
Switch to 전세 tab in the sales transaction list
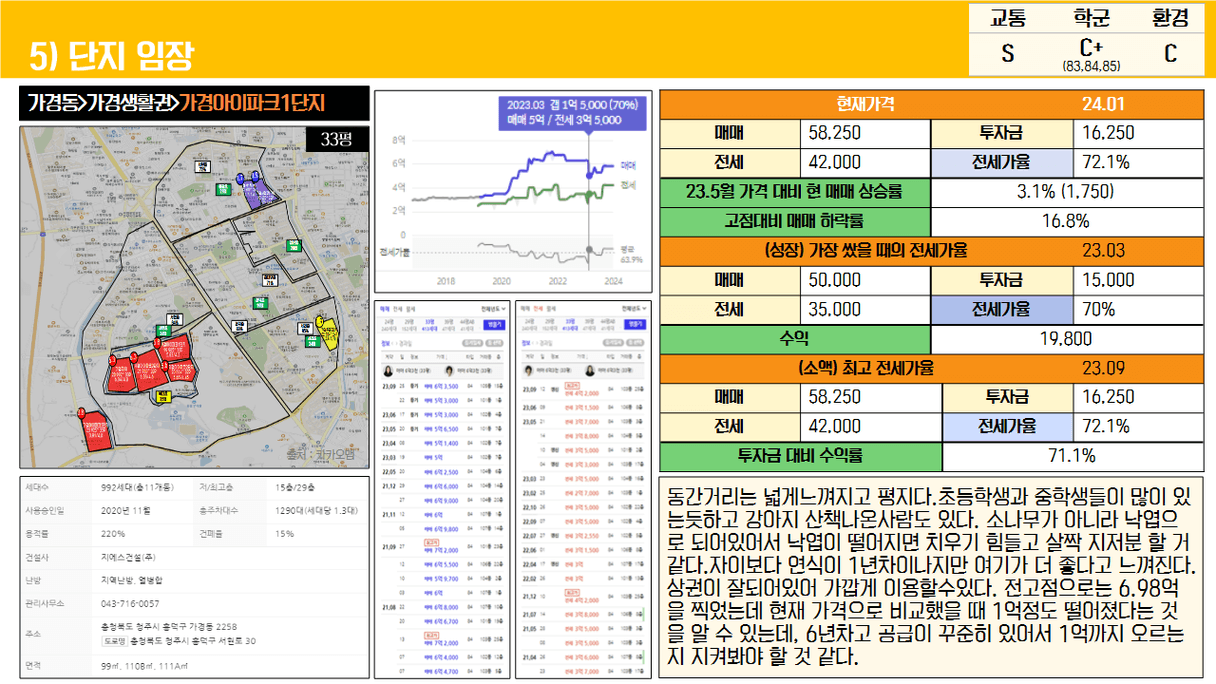pos(397,309)
